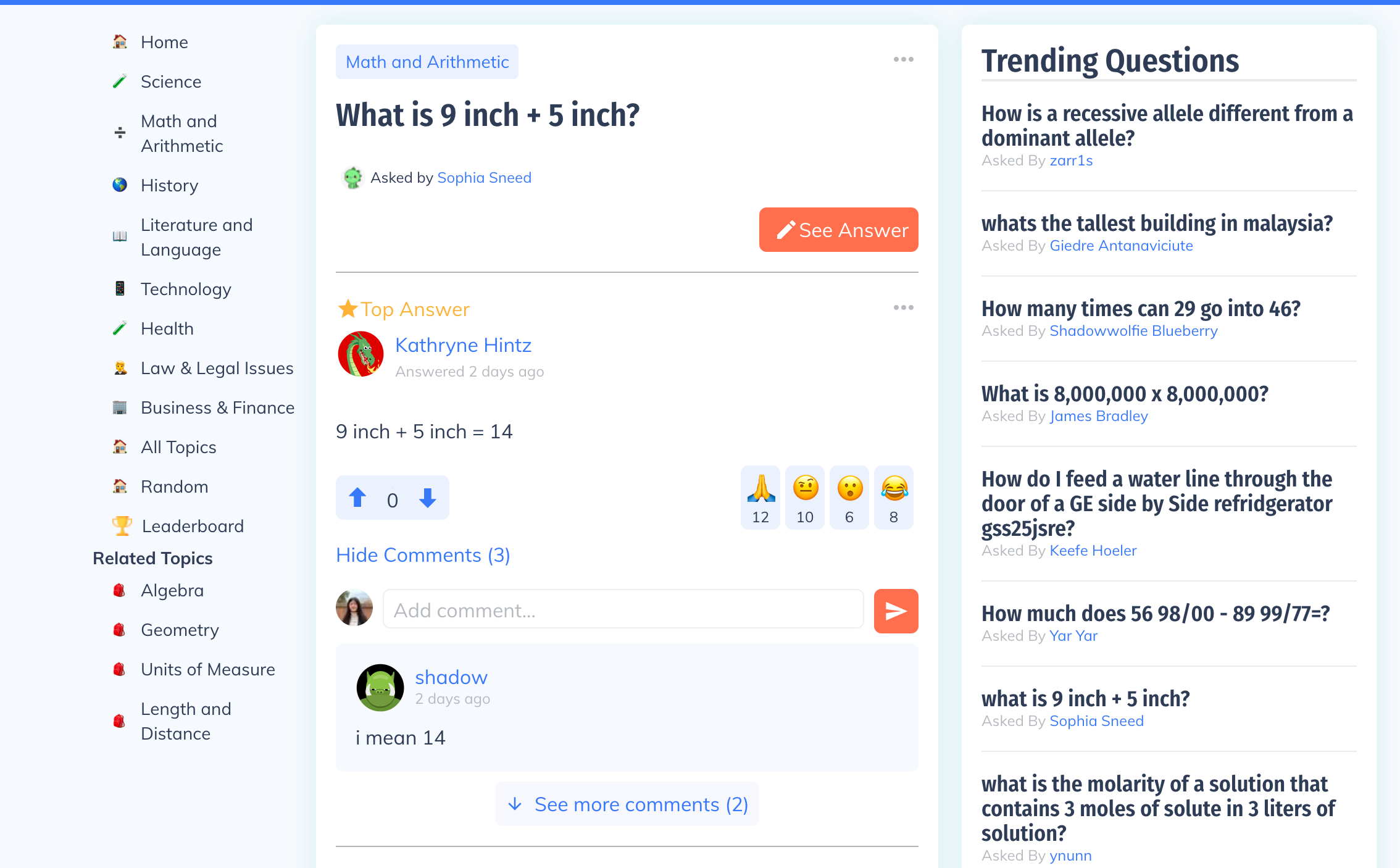This screenshot has width=1400, height=868.
Task: Open trending question about 8,000,000 x 8,000,000
Action: coord(1125,394)
